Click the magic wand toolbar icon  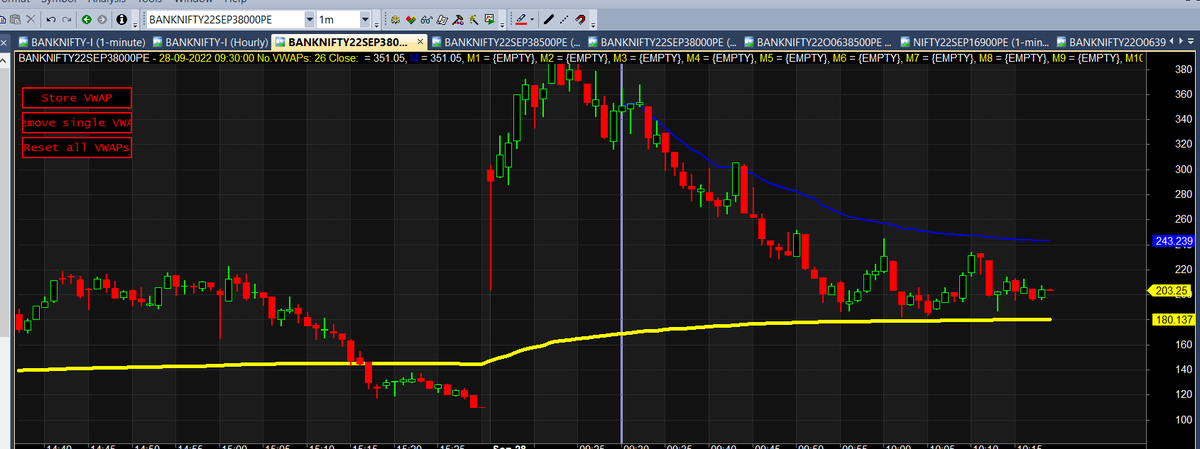(472, 20)
